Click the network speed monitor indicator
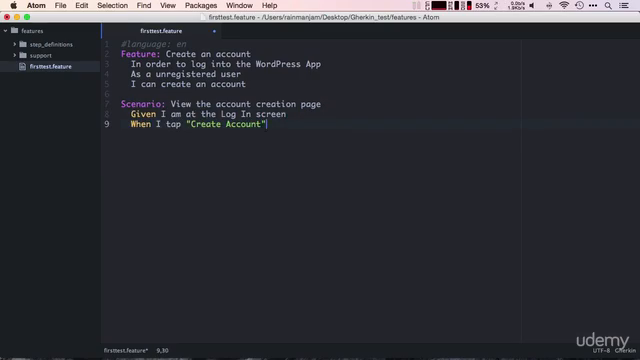Image resolution: width=640 pixels, height=360 pixels. [x=516, y=5]
